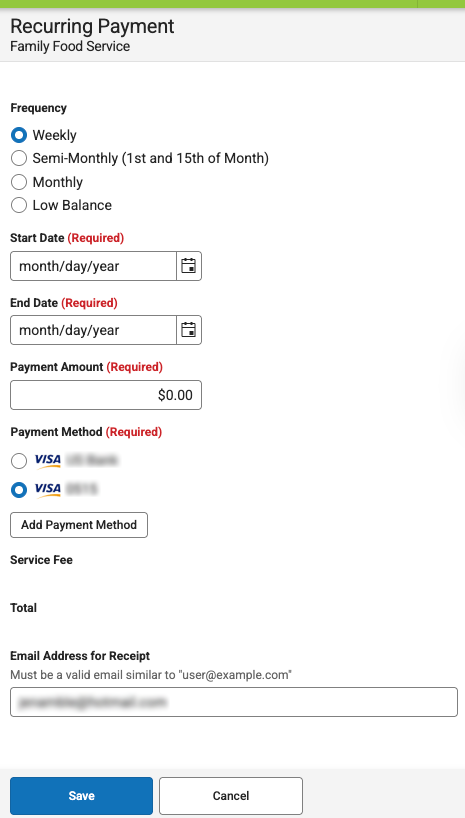The height and width of the screenshot is (818, 465).
Task: Open the End Date calendar picker icon
Action: 188,330
